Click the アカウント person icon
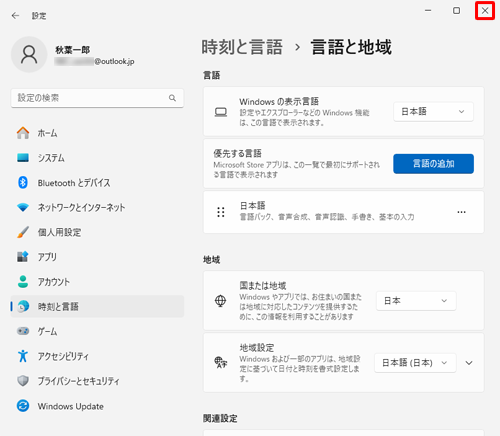Viewport: 500px width, 436px height. point(23,282)
